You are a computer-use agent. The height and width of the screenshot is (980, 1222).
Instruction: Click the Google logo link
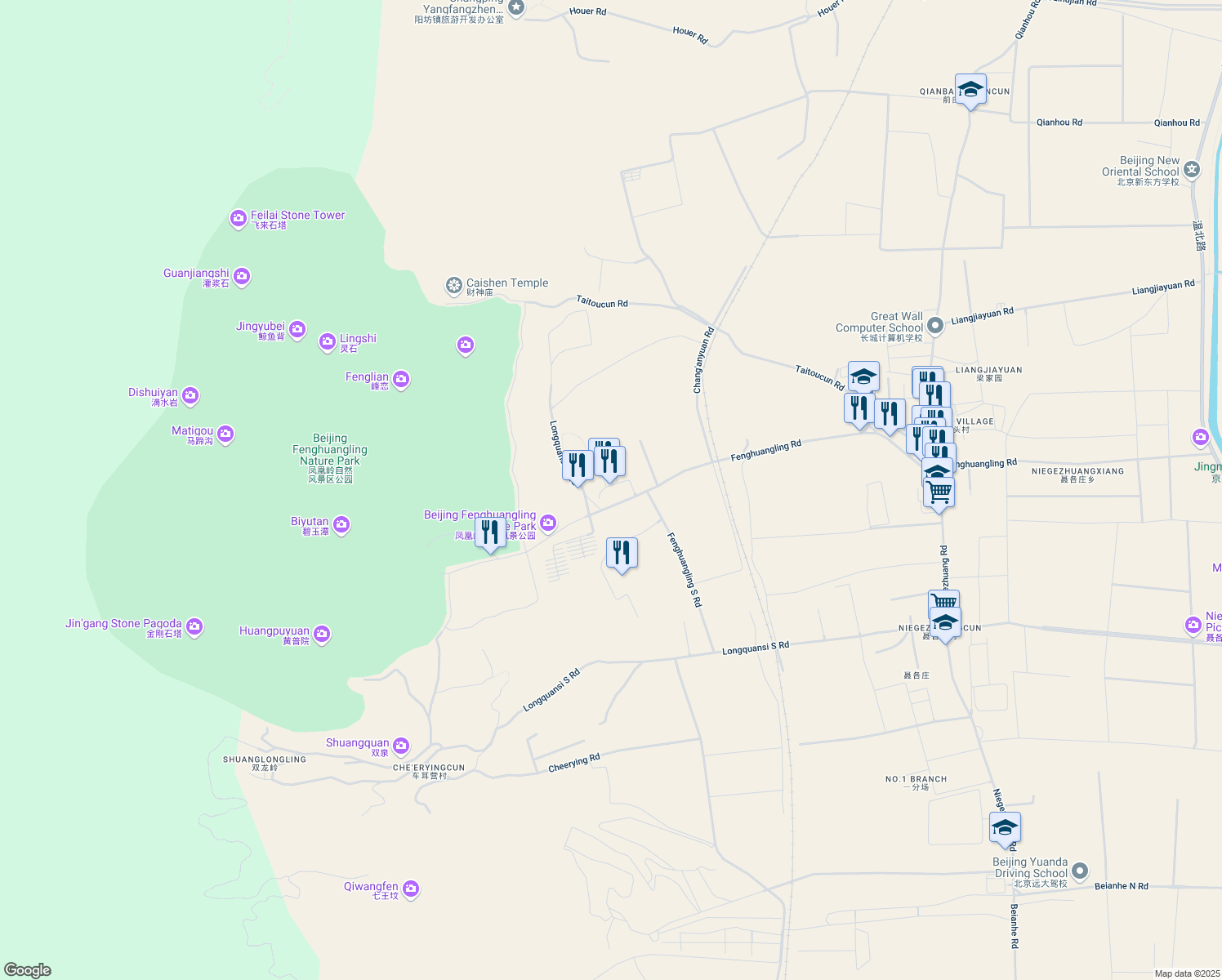click(28, 969)
